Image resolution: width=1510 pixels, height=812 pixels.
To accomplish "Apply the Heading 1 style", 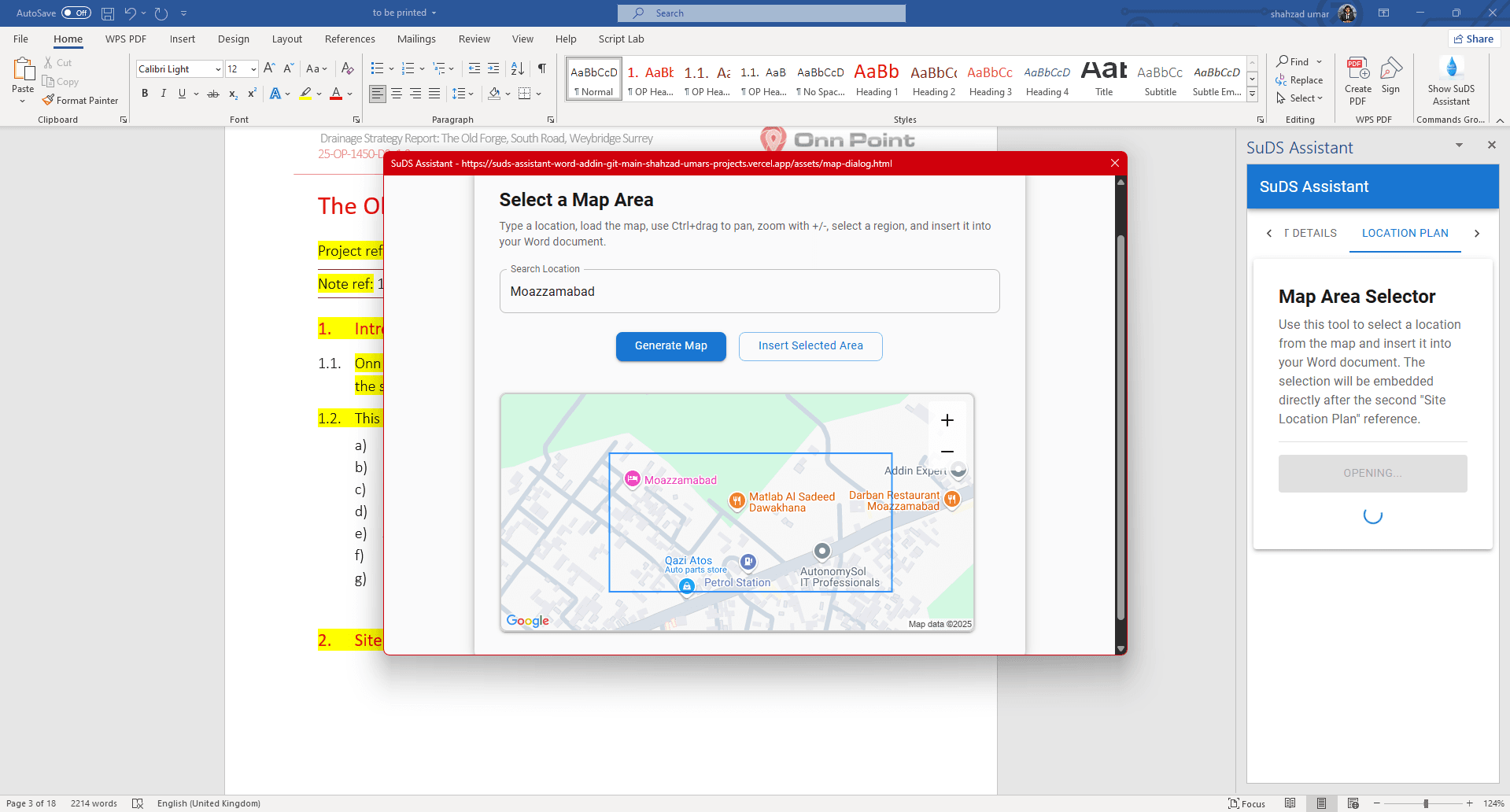I will [x=877, y=78].
